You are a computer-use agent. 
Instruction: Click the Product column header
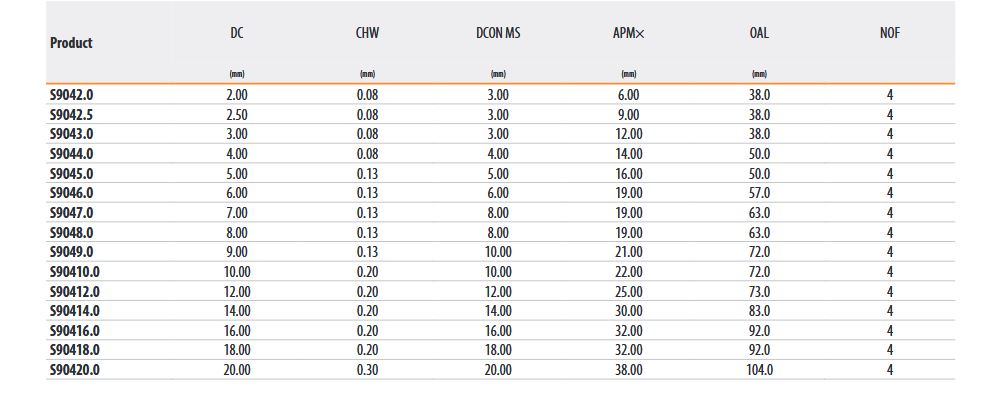pyautogui.click(x=71, y=43)
